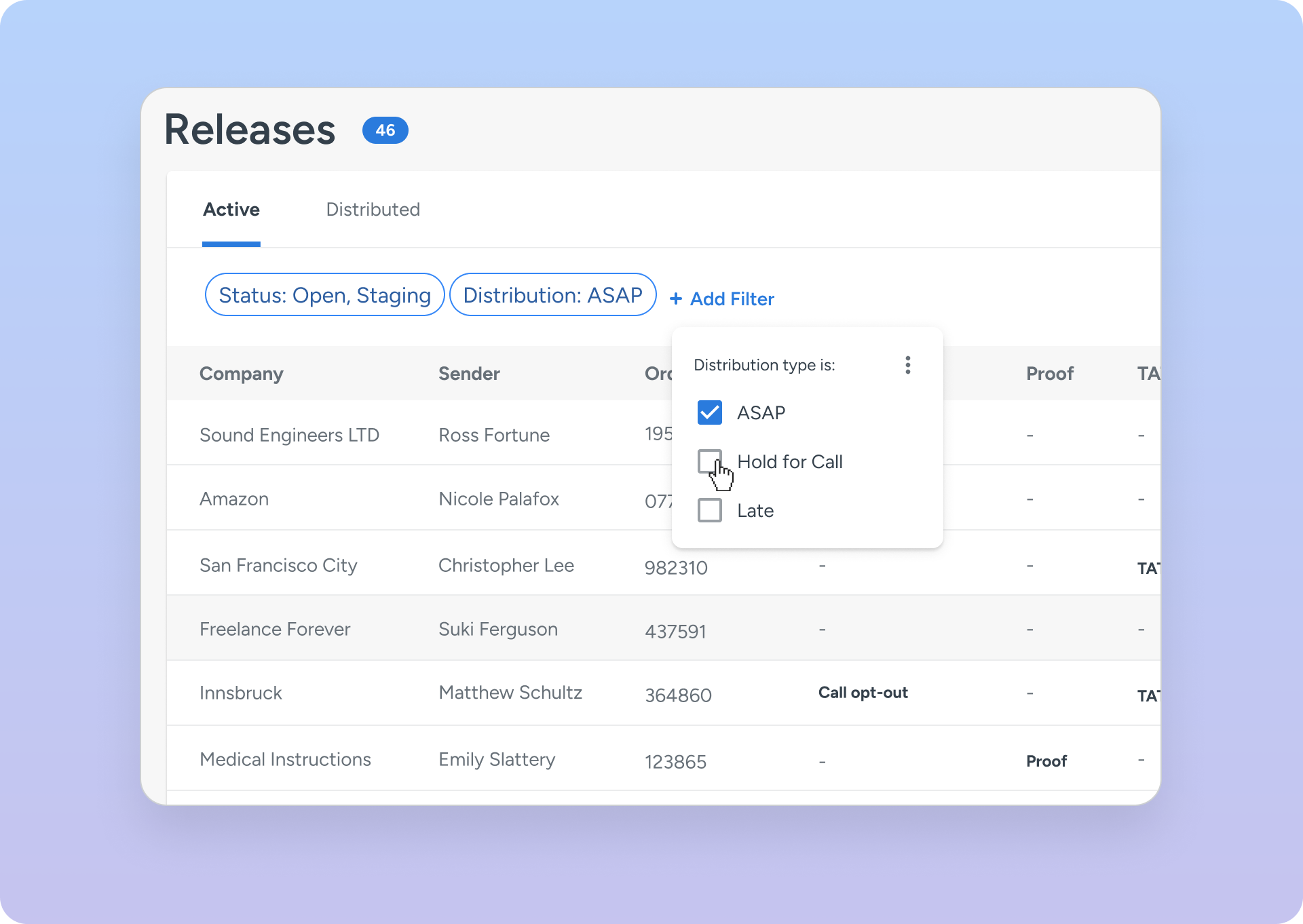Click the Add Filter link
This screenshot has height=924, width=1303.
point(732,299)
